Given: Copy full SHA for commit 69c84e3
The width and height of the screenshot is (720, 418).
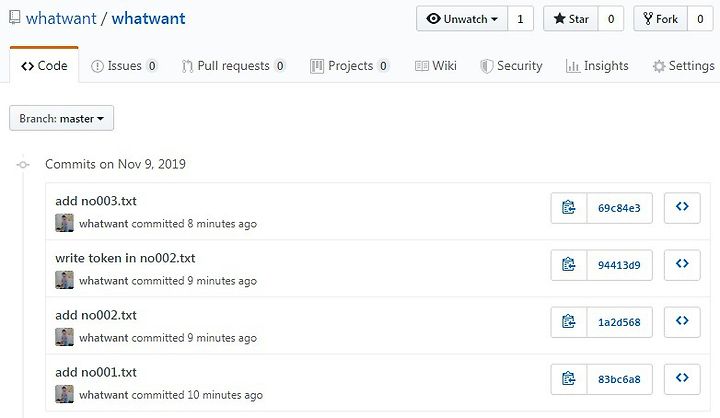Looking at the screenshot, I should pyautogui.click(x=569, y=208).
